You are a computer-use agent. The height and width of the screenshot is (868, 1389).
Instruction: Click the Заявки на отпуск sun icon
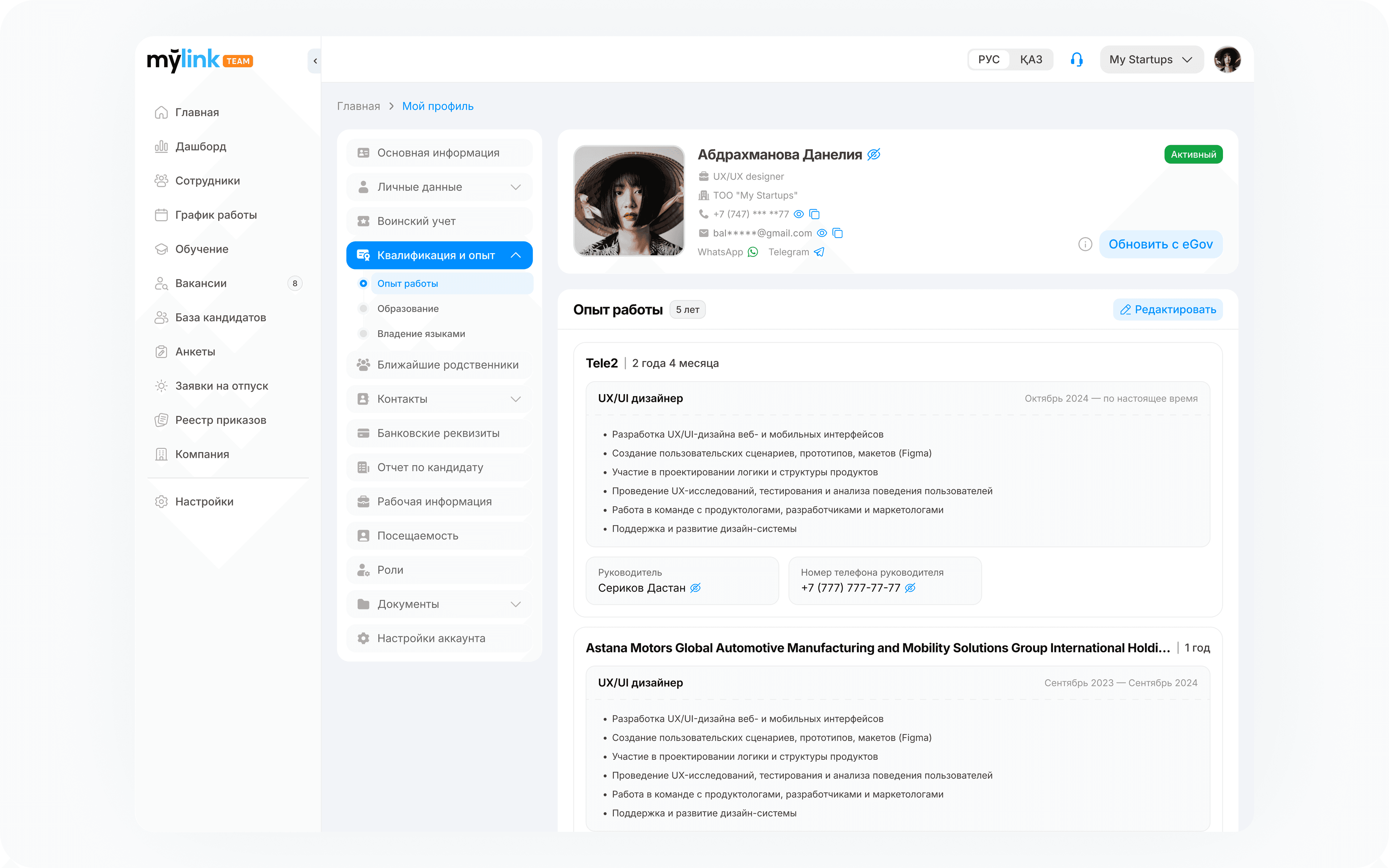point(161,386)
